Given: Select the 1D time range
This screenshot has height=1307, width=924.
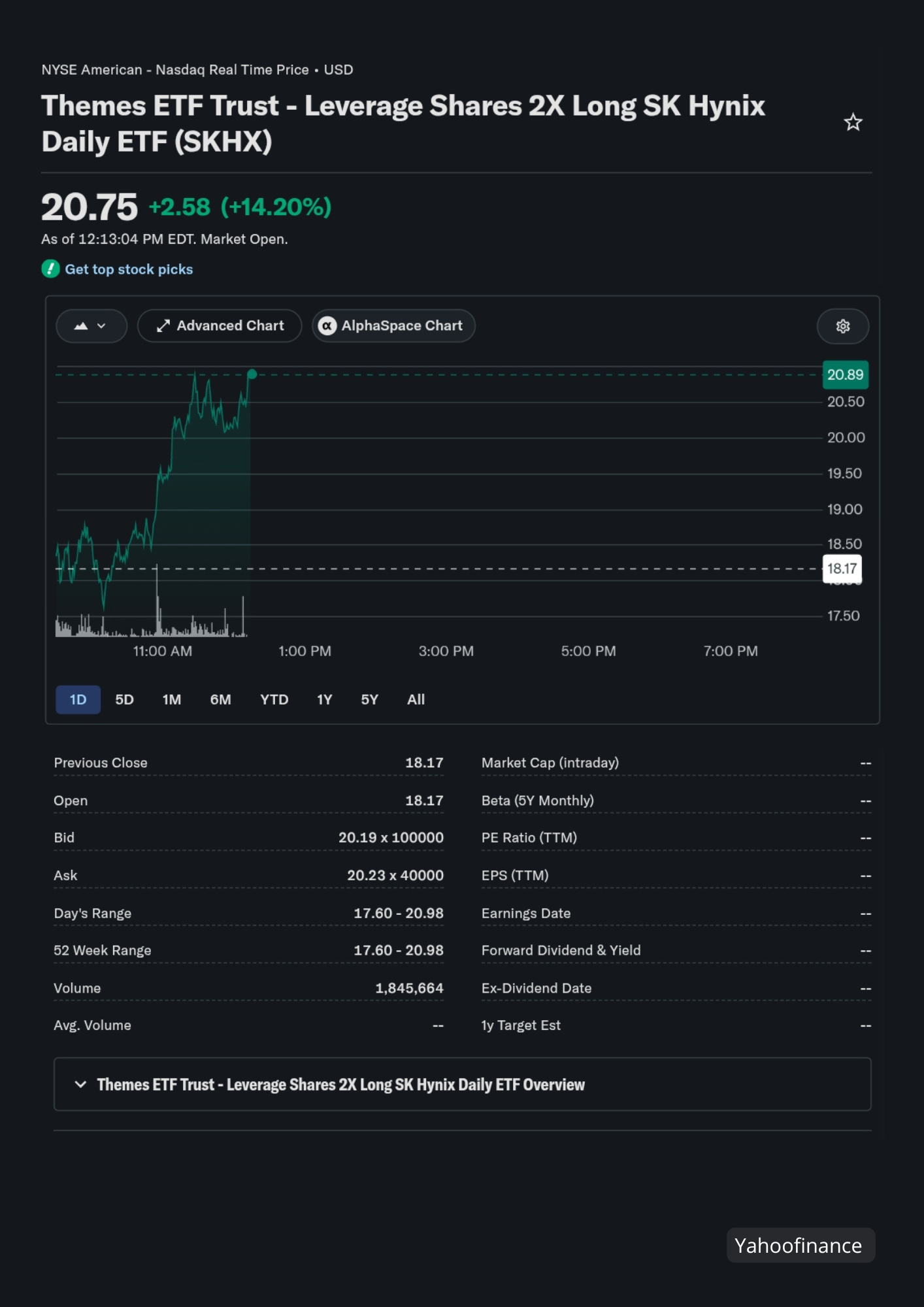Looking at the screenshot, I should [x=78, y=699].
